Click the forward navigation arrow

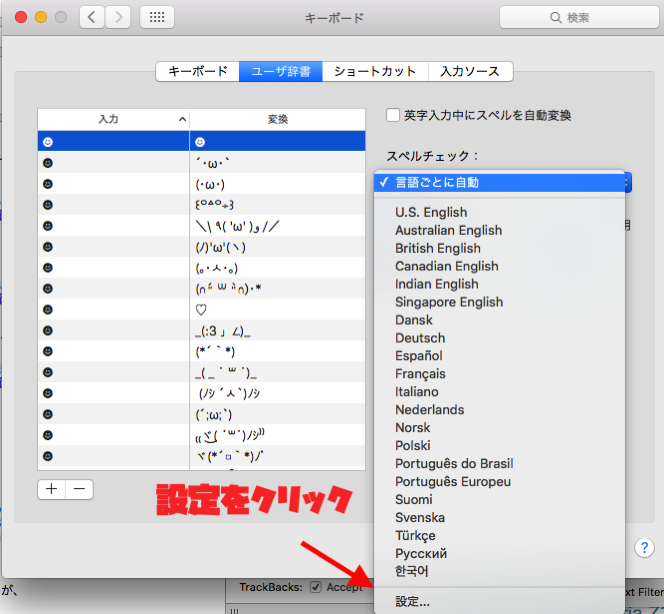tap(118, 17)
